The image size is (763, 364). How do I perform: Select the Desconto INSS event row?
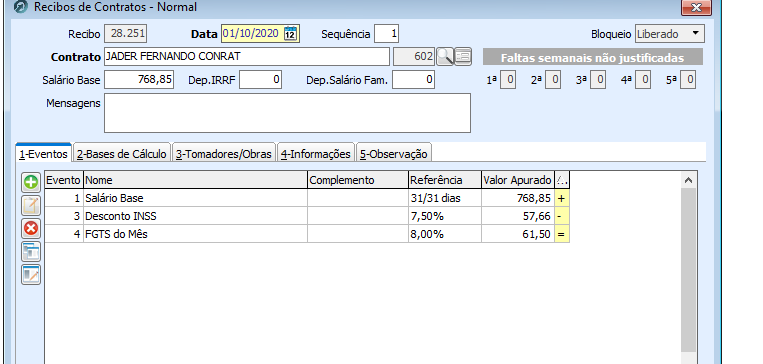coord(307,216)
